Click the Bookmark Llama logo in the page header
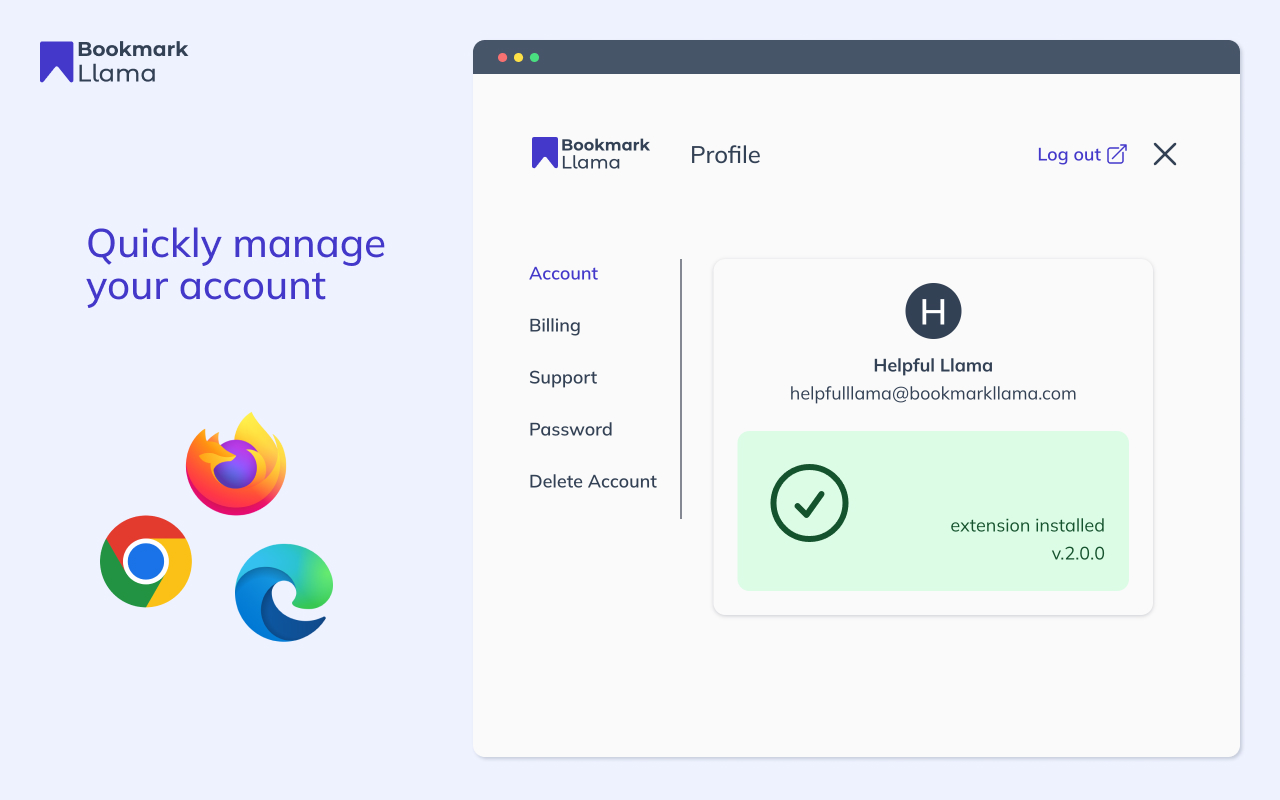The height and width of the screenshot is (800, 1280). (114, 61)
